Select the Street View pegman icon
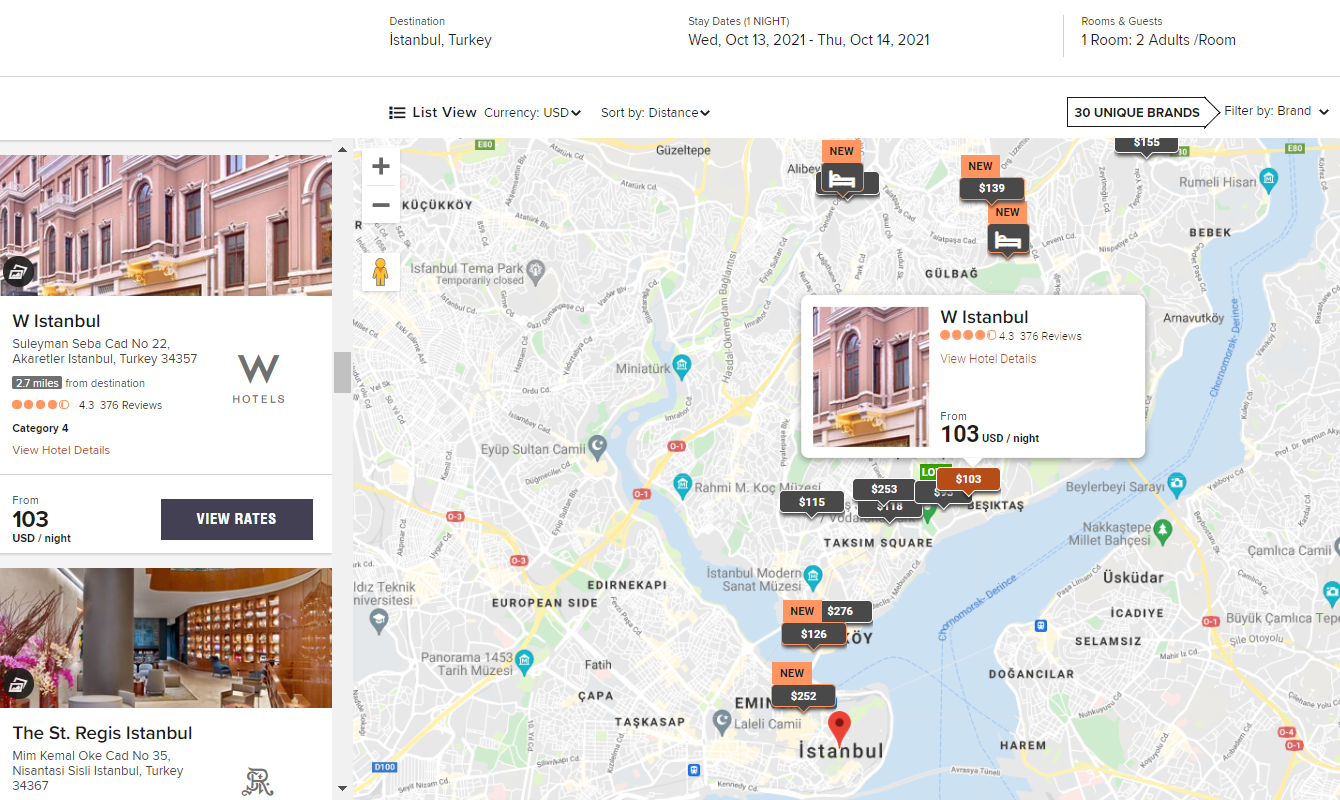The image size is (1340, 800). click(x=381, y=271)
